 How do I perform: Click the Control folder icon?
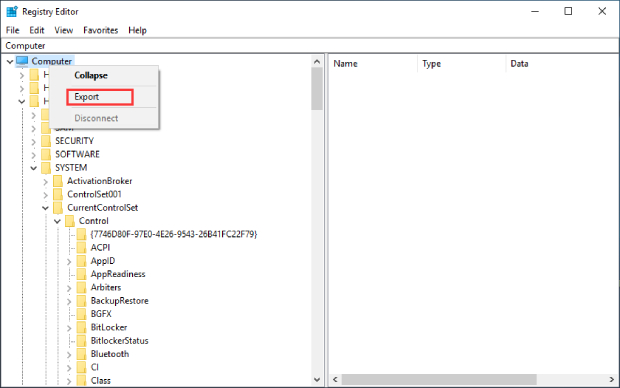pyautogui.click(x=70, y=221)
